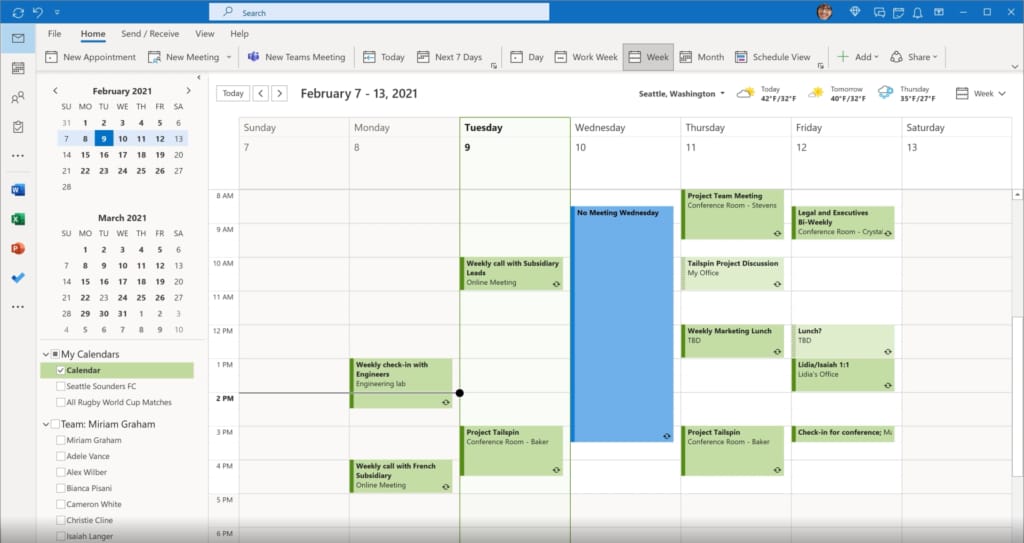Switch to Schedule View in the ribbon
Image resolution: width=1024 pixels, height=543 pixels.
772,57
